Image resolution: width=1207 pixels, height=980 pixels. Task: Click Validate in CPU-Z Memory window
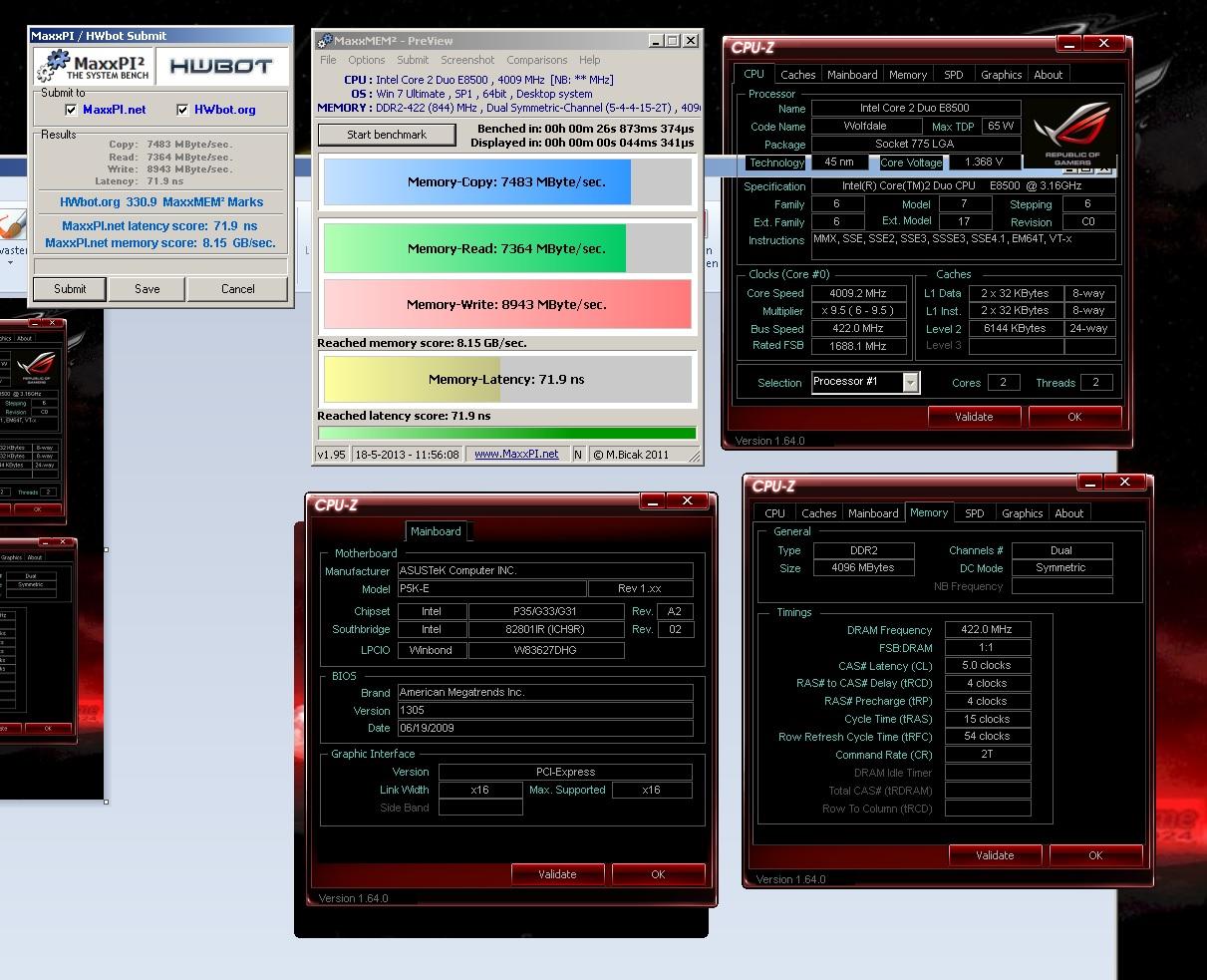pos(995,855)
